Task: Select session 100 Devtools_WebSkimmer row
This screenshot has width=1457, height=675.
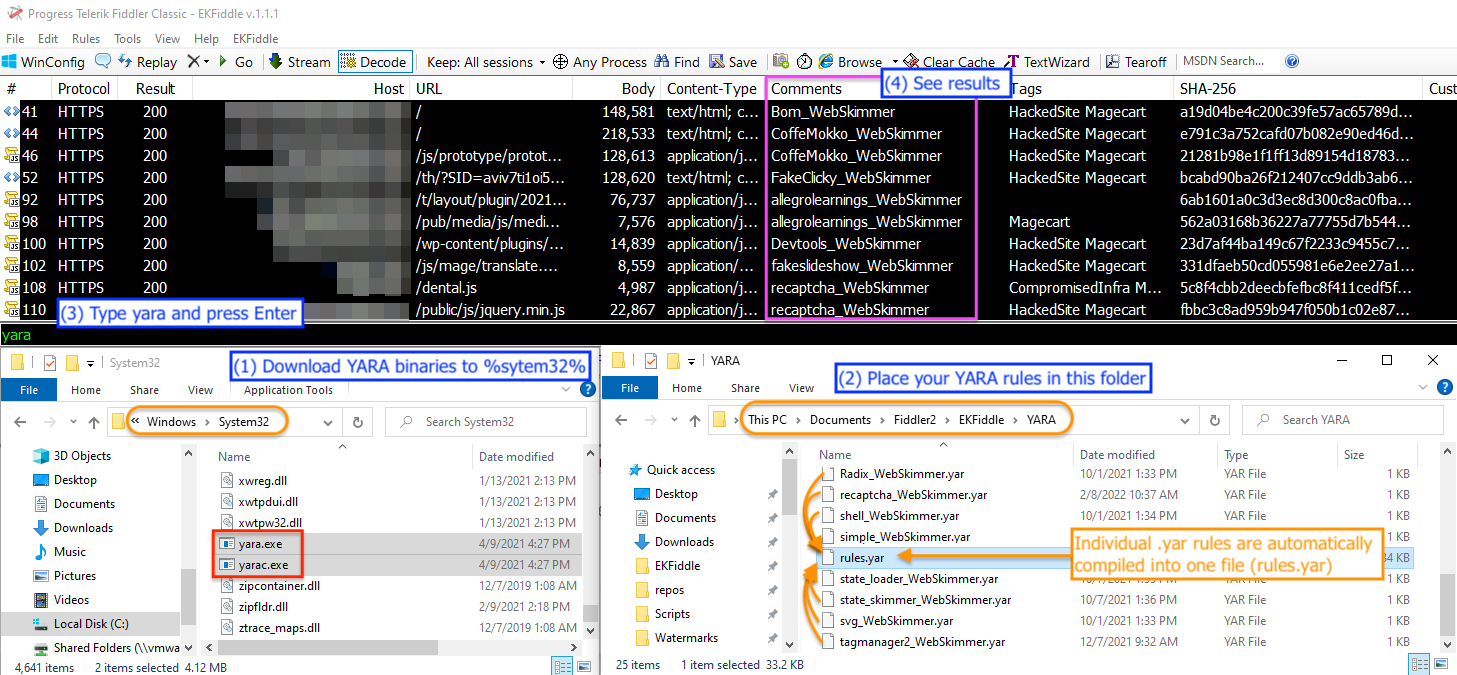Action: 728,244
